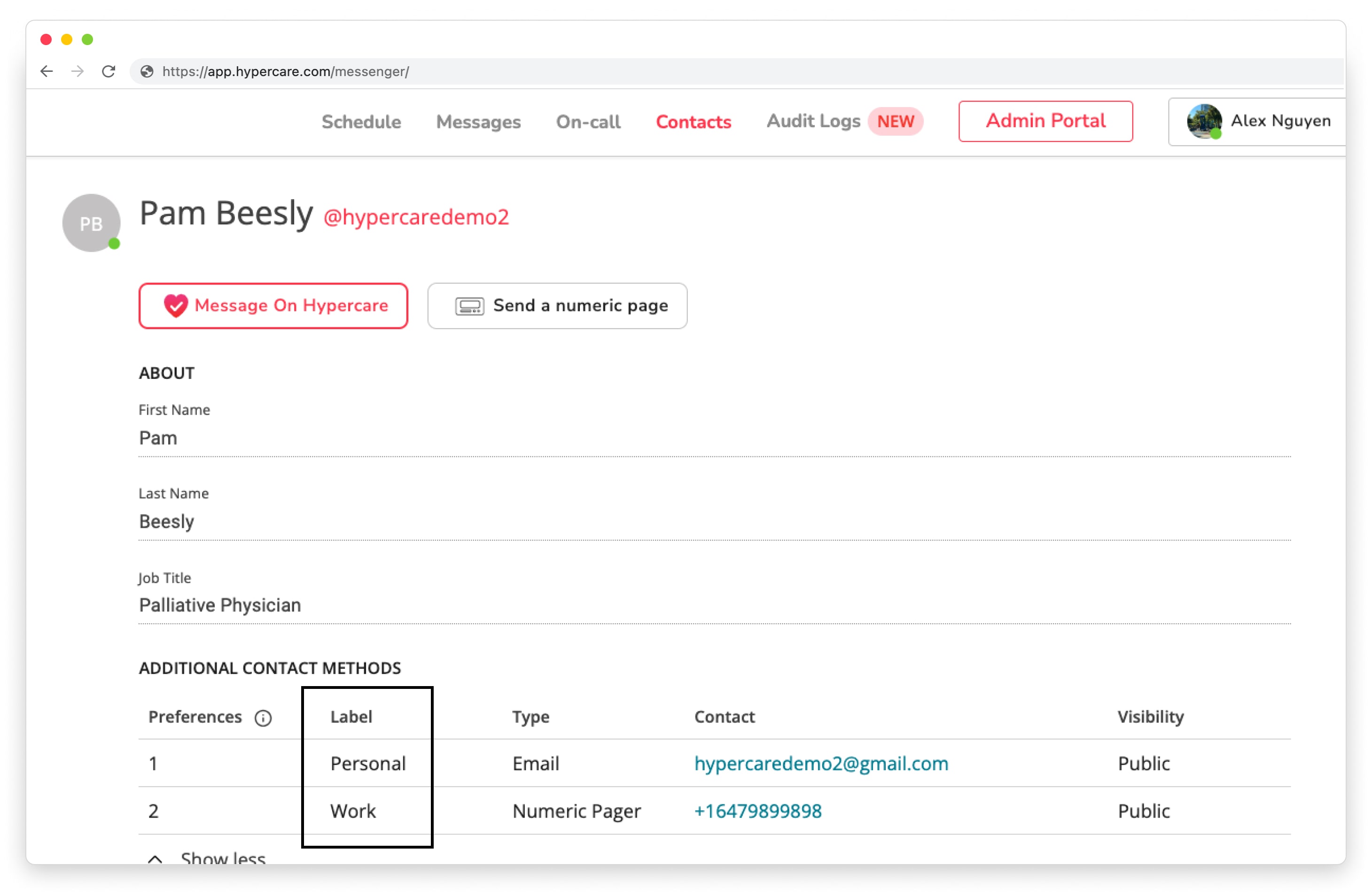This screenshot has width=1372, height=896.
Task: Click the globe site info icon
Action: point(147,71)
